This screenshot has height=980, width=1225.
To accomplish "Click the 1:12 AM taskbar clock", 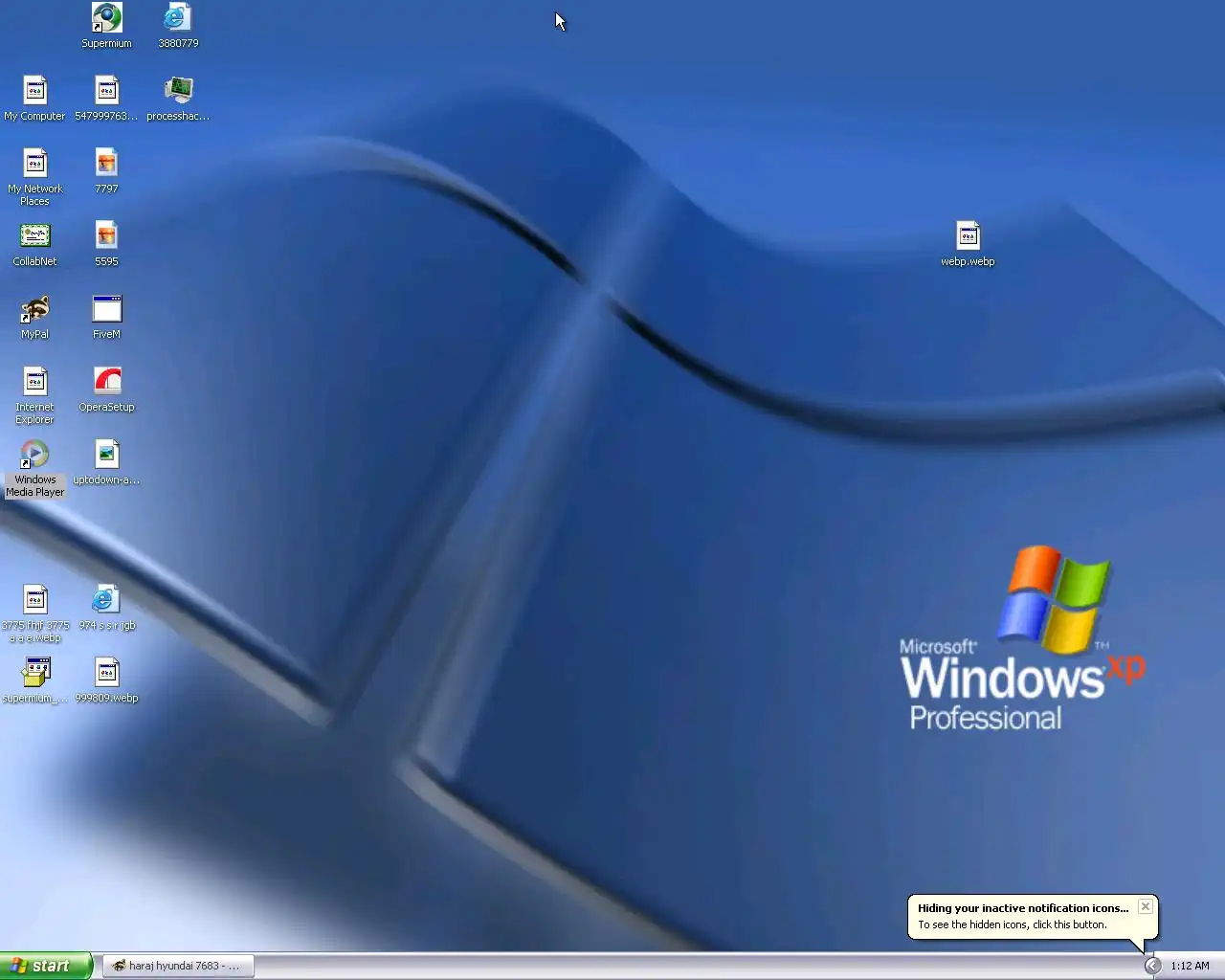I will 1190,966.
